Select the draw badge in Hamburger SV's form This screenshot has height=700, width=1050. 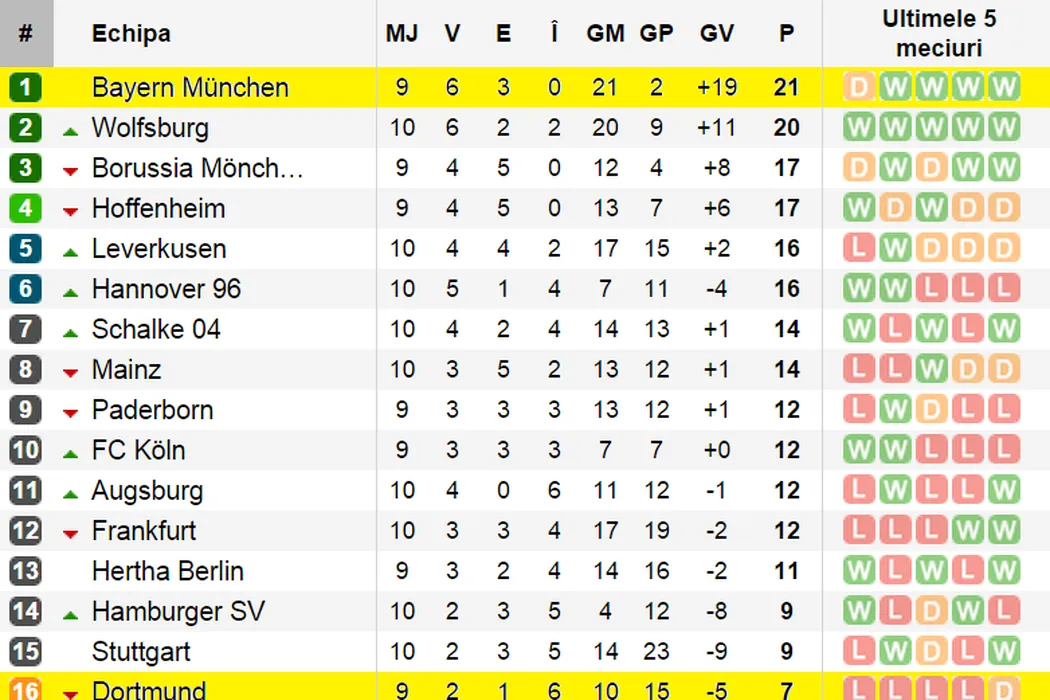tap(931, 611)
